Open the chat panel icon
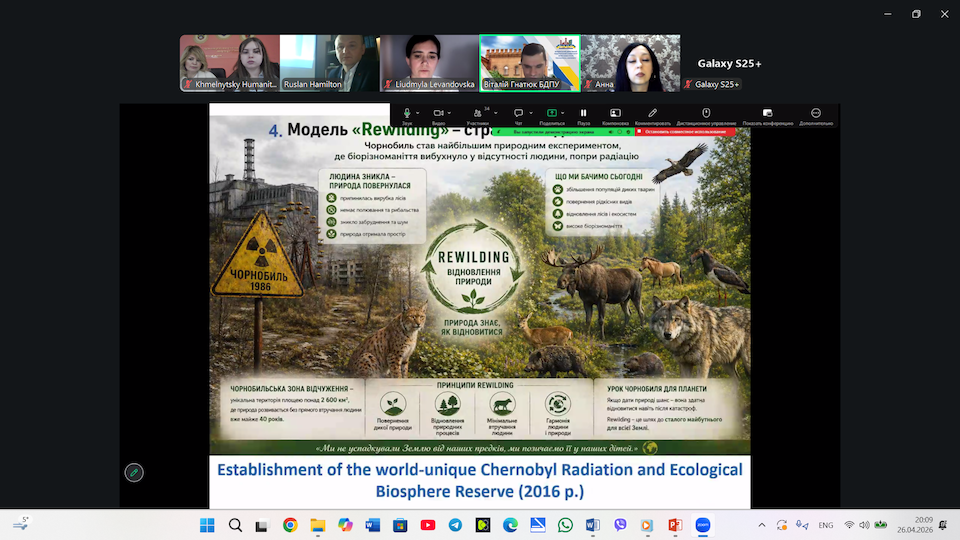 point(518,114)
